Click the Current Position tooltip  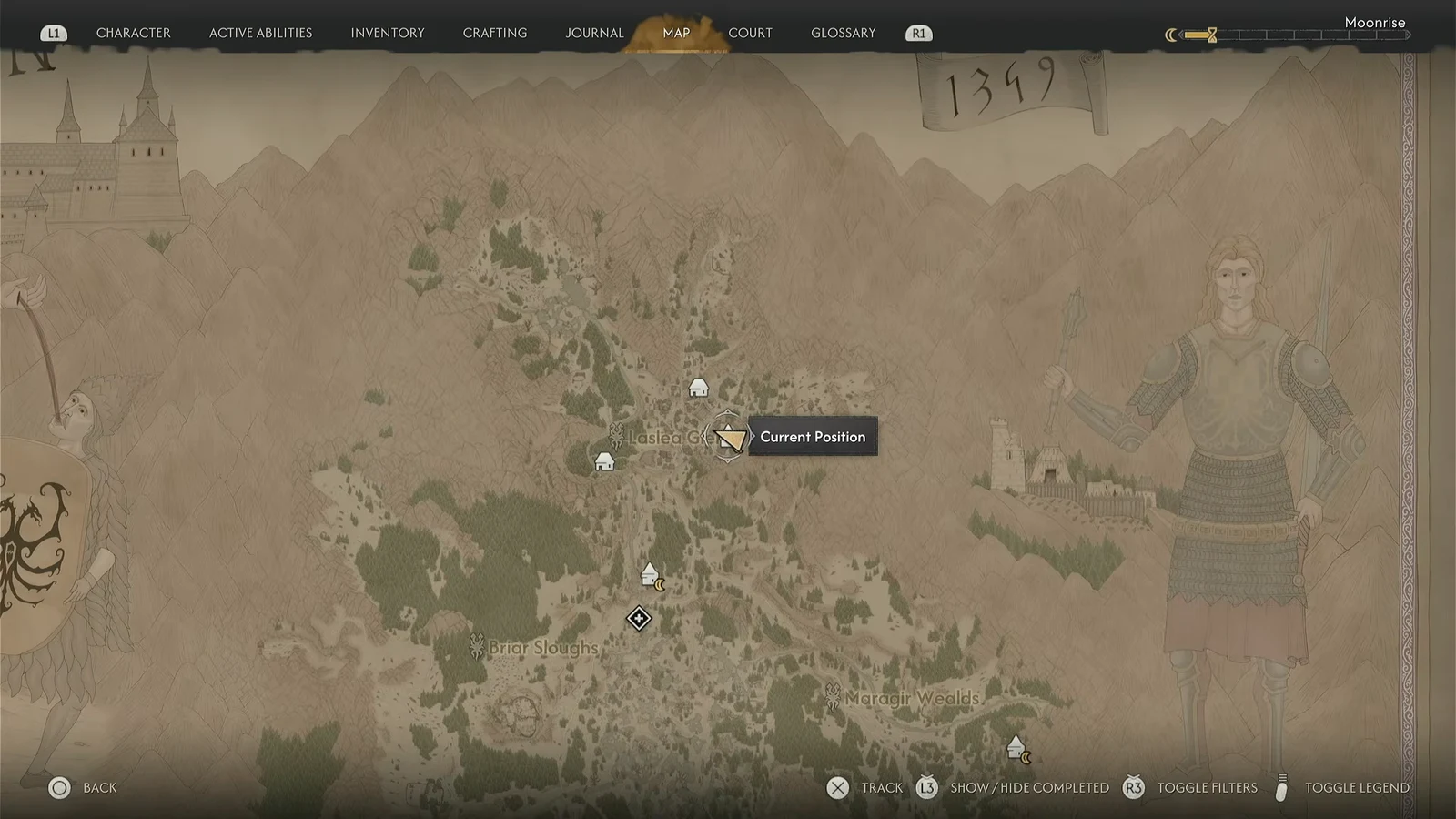coord(813,437)
